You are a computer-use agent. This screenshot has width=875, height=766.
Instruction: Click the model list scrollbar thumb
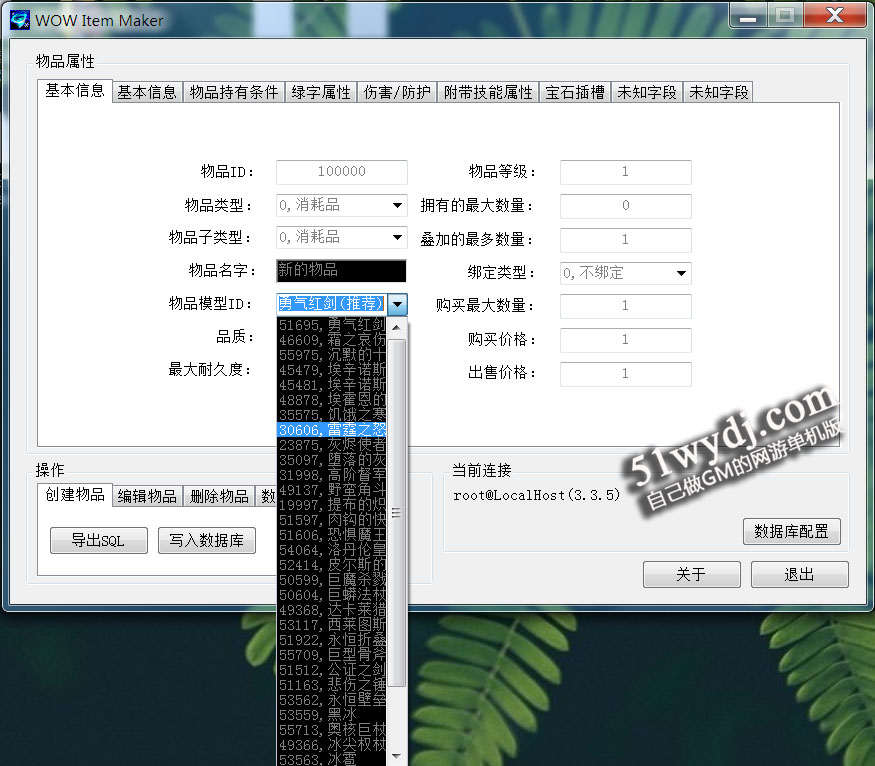(x=396, y=512)
